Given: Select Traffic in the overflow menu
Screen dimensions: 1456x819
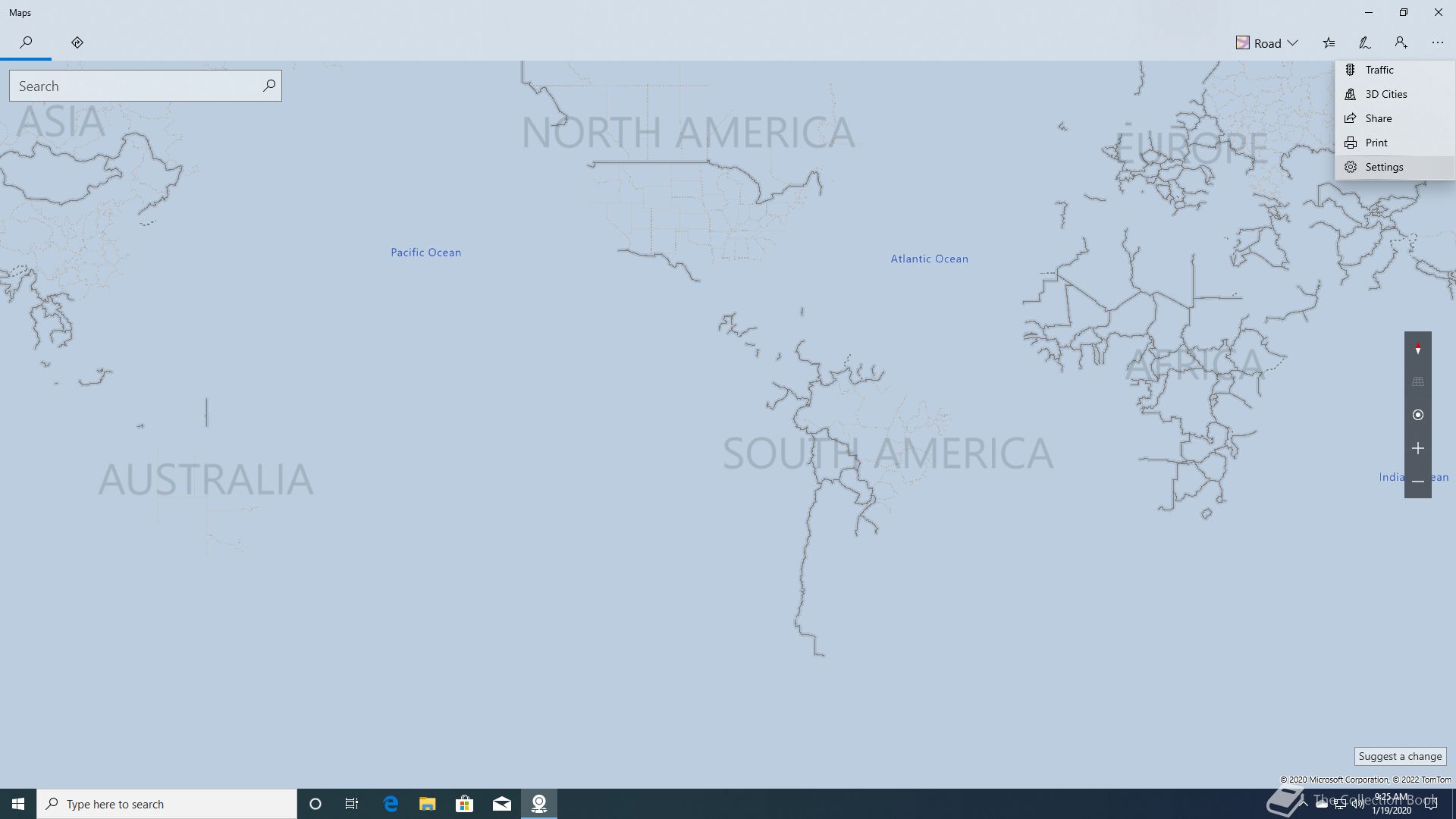Looking at the screenshot, I should tap(1395, 70).
